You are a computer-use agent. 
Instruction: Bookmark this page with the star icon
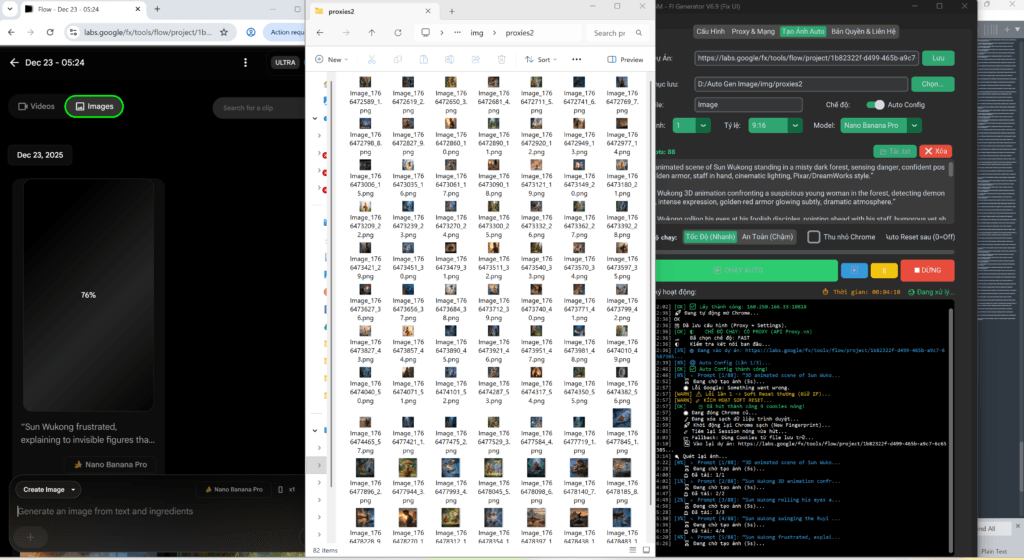pyautogui.click(x=224, y=32)
